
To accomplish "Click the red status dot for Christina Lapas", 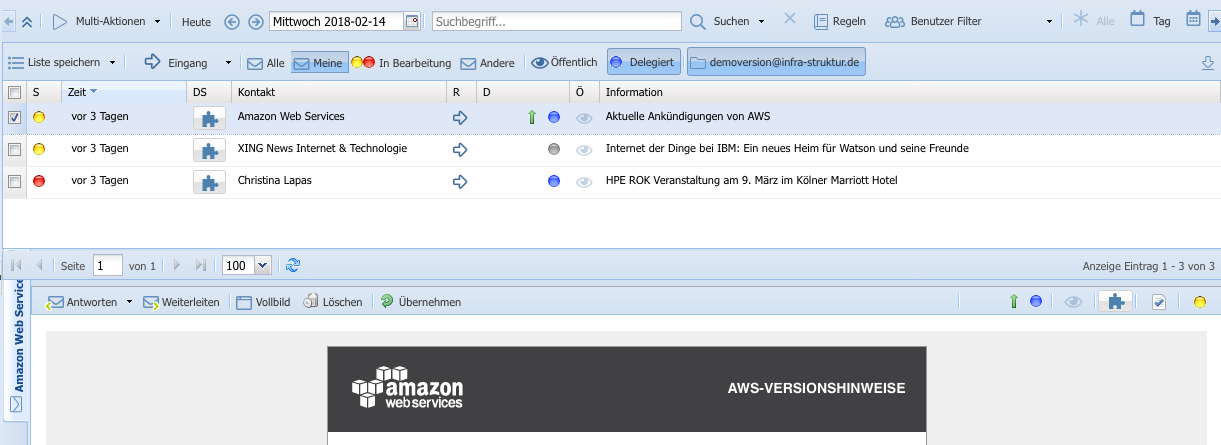I will tap(40, 182).
